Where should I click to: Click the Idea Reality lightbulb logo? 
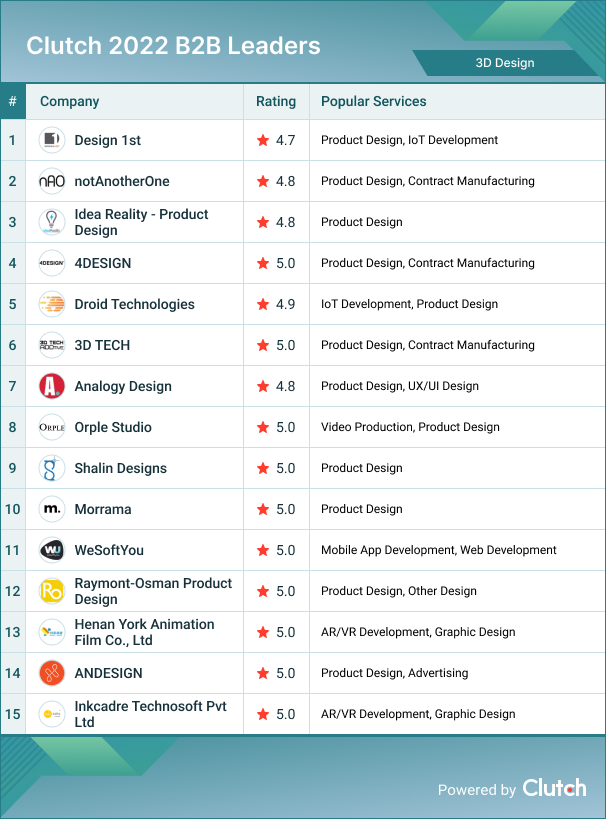[x=52, y=222]
